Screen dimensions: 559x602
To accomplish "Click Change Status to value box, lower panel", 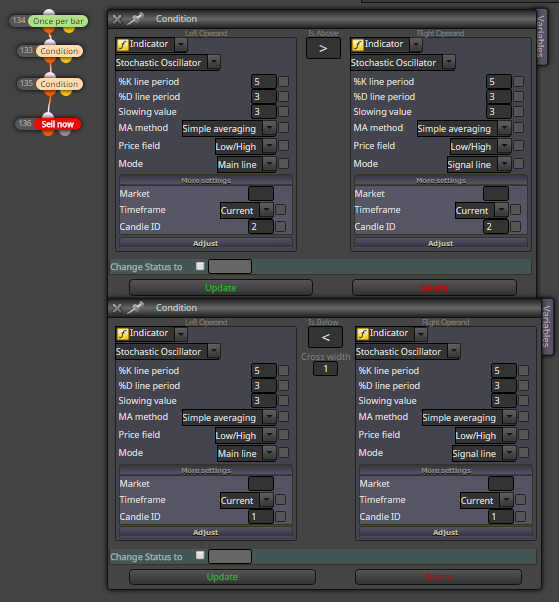I will tap(230, 556).
